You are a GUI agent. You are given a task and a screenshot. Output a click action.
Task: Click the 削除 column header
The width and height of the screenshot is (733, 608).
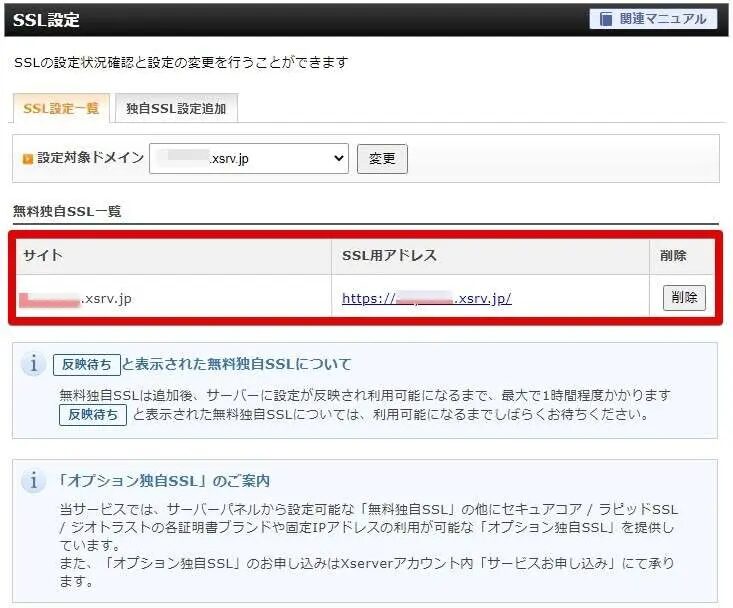click(x=673, y=256)
